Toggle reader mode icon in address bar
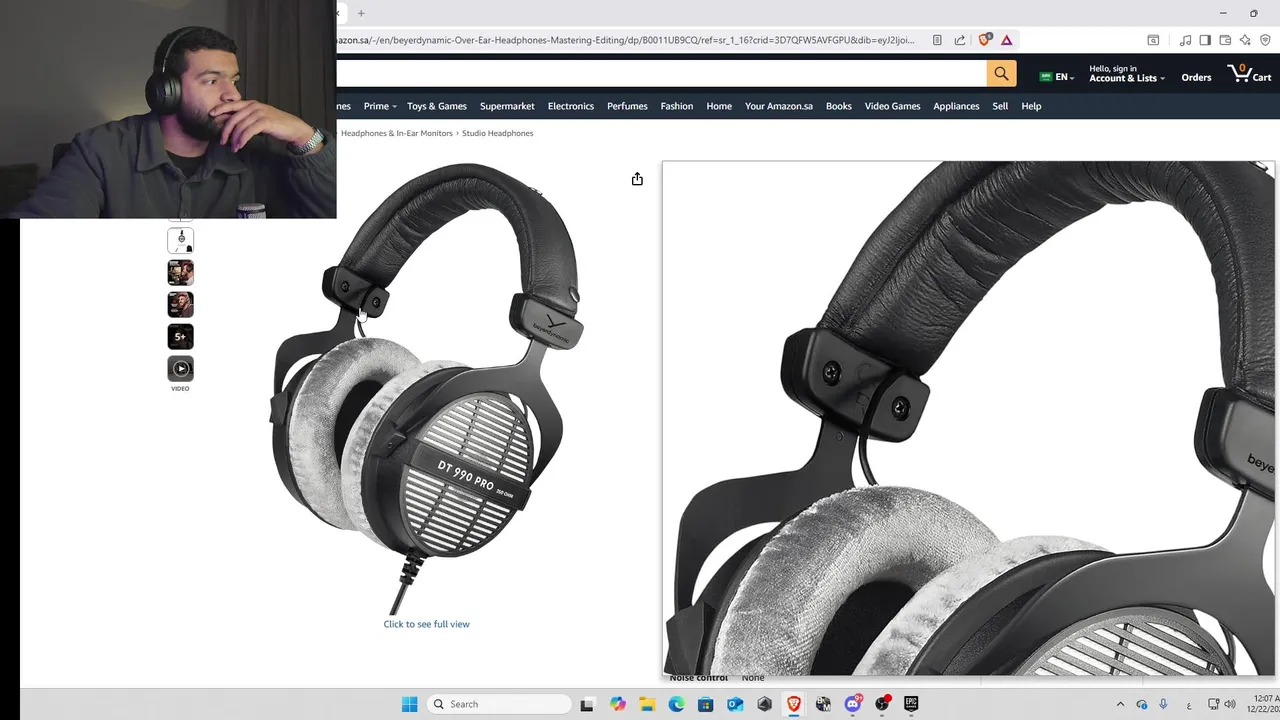 937,40
